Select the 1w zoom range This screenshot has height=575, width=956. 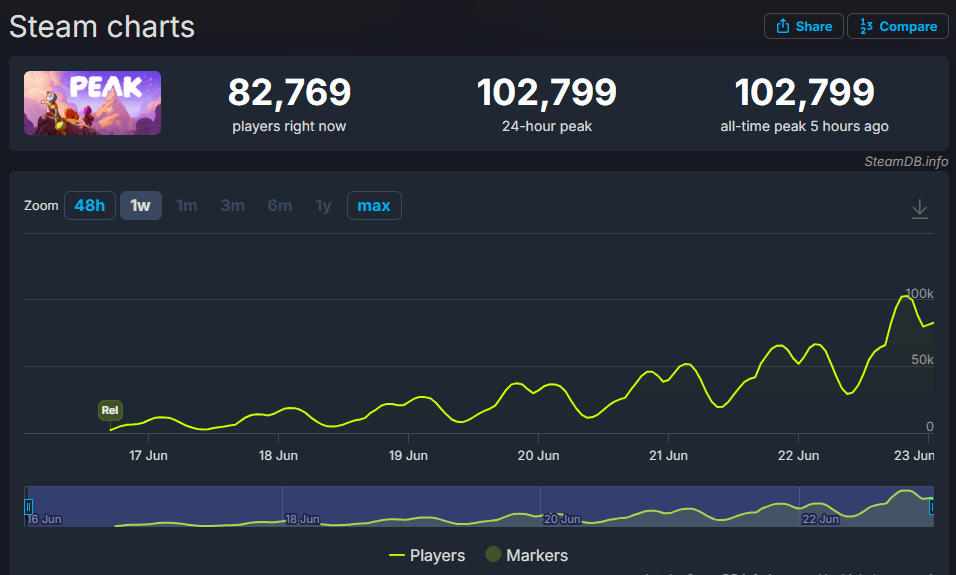tap(140, 205)
